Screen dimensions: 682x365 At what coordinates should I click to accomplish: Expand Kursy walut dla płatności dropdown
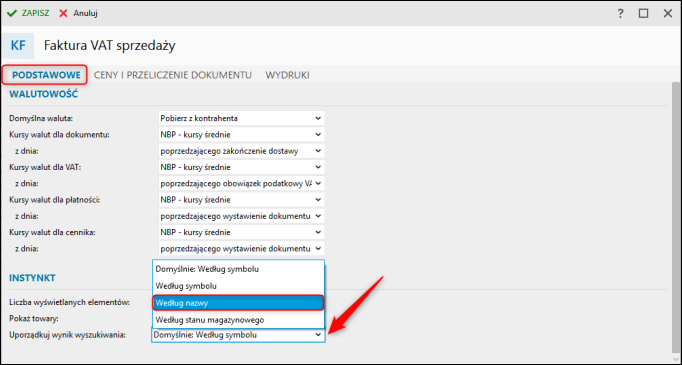coord(241,200)
